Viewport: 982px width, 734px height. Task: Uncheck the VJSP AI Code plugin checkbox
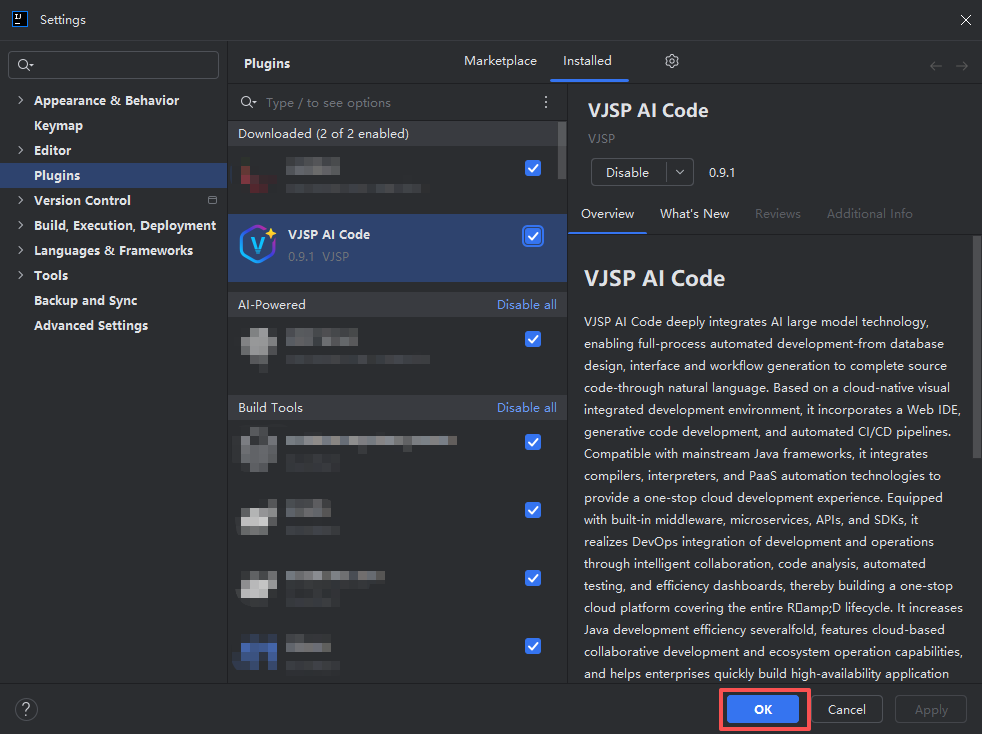click(x=533, y=236)
